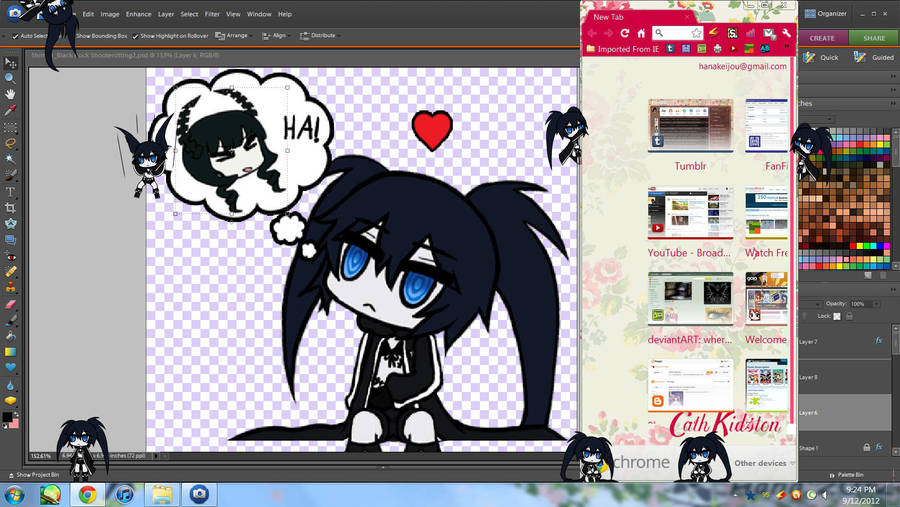Switch to Guided edit mode

pos(874,57)
